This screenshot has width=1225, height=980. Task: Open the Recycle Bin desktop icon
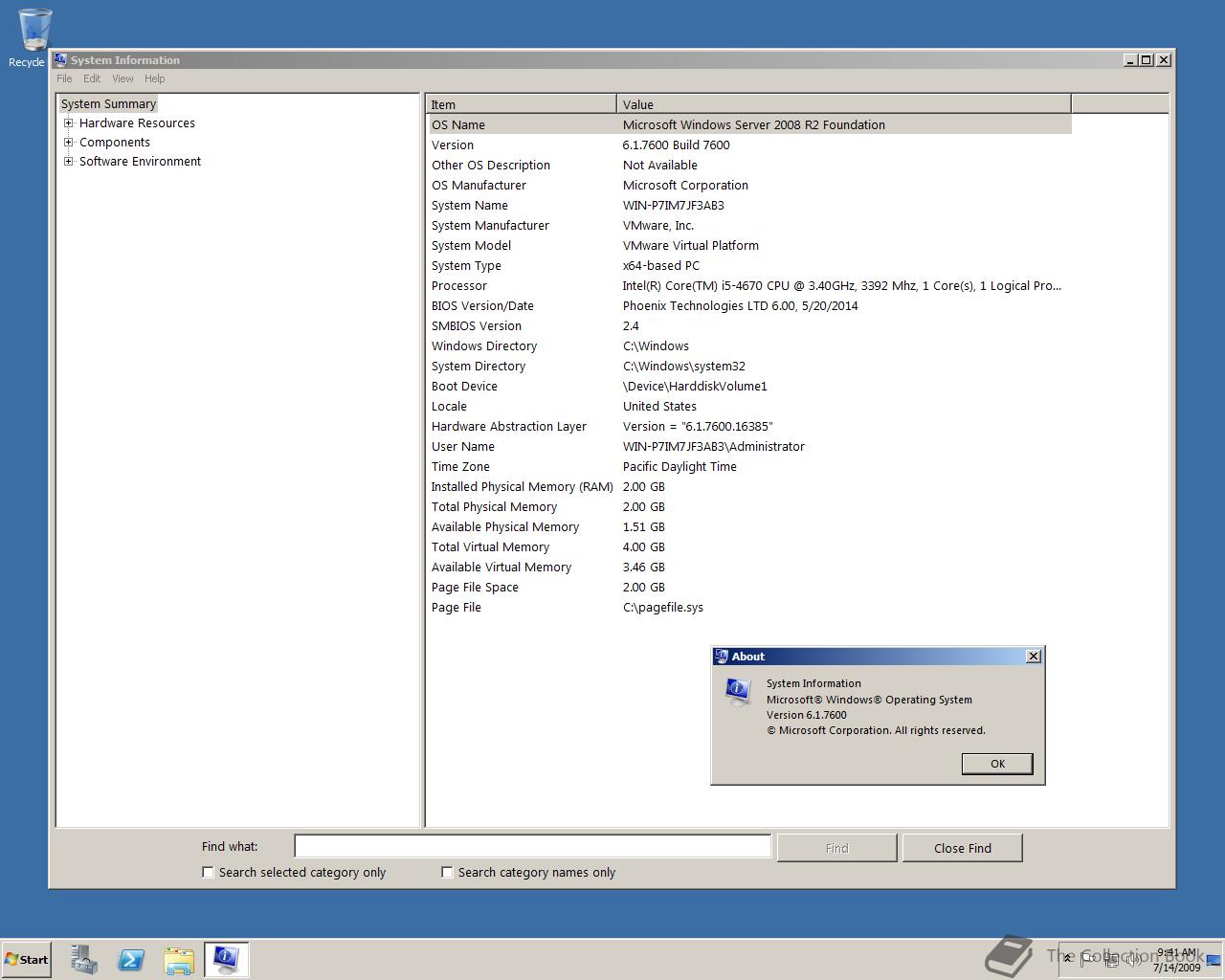coord(33,36)
